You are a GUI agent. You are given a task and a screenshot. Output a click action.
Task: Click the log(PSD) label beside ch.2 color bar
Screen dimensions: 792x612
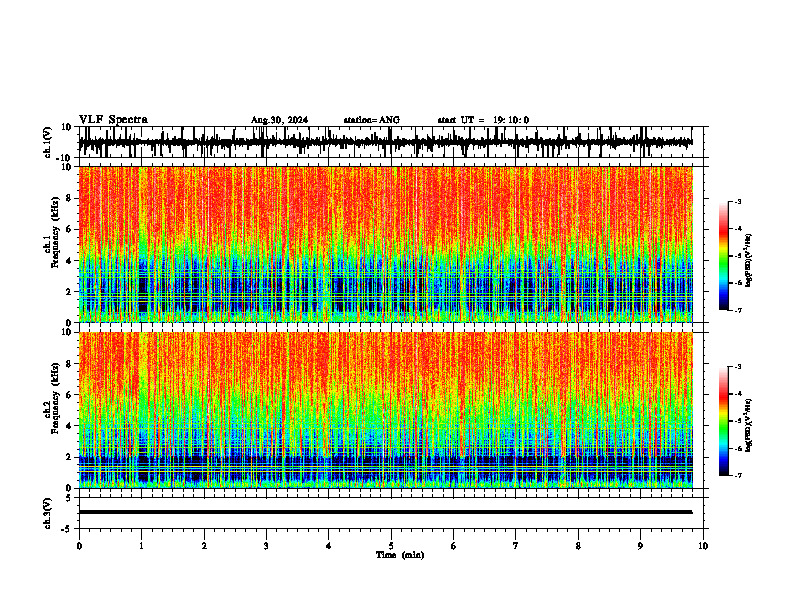(x=748, y=426)
